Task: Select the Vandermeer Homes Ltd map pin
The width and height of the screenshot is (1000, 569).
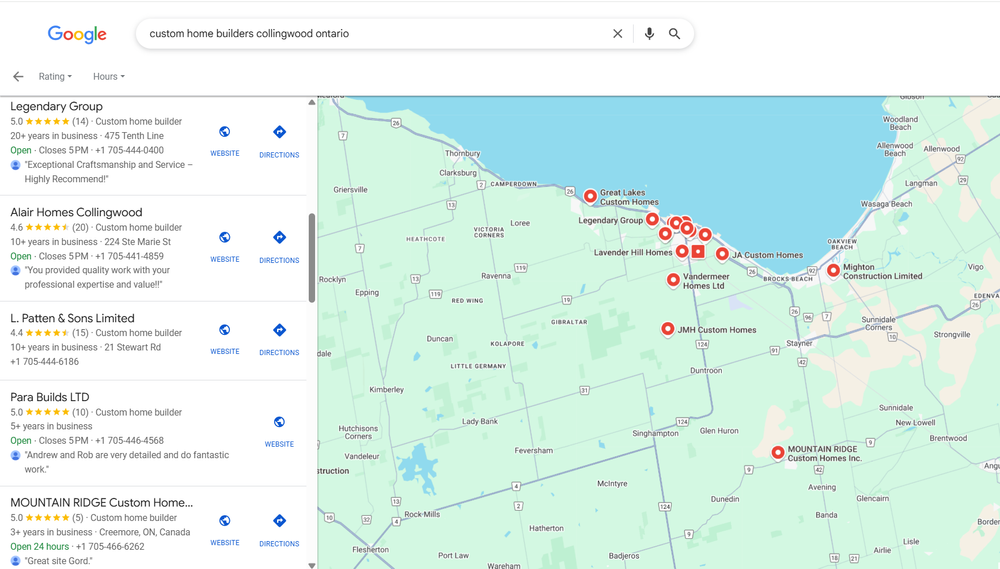Action: (x=673, y=279)
